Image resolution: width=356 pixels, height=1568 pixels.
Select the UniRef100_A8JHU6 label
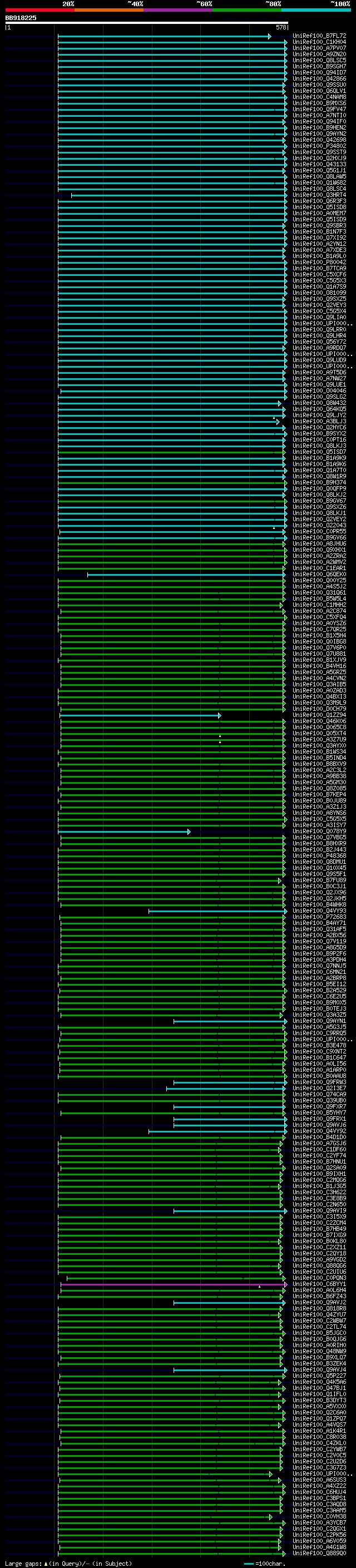click(x=319, y=543)
